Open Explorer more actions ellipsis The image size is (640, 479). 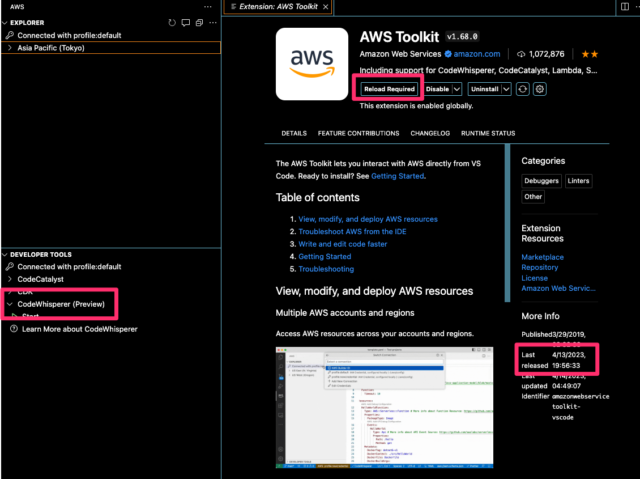(x=213, y=23)
